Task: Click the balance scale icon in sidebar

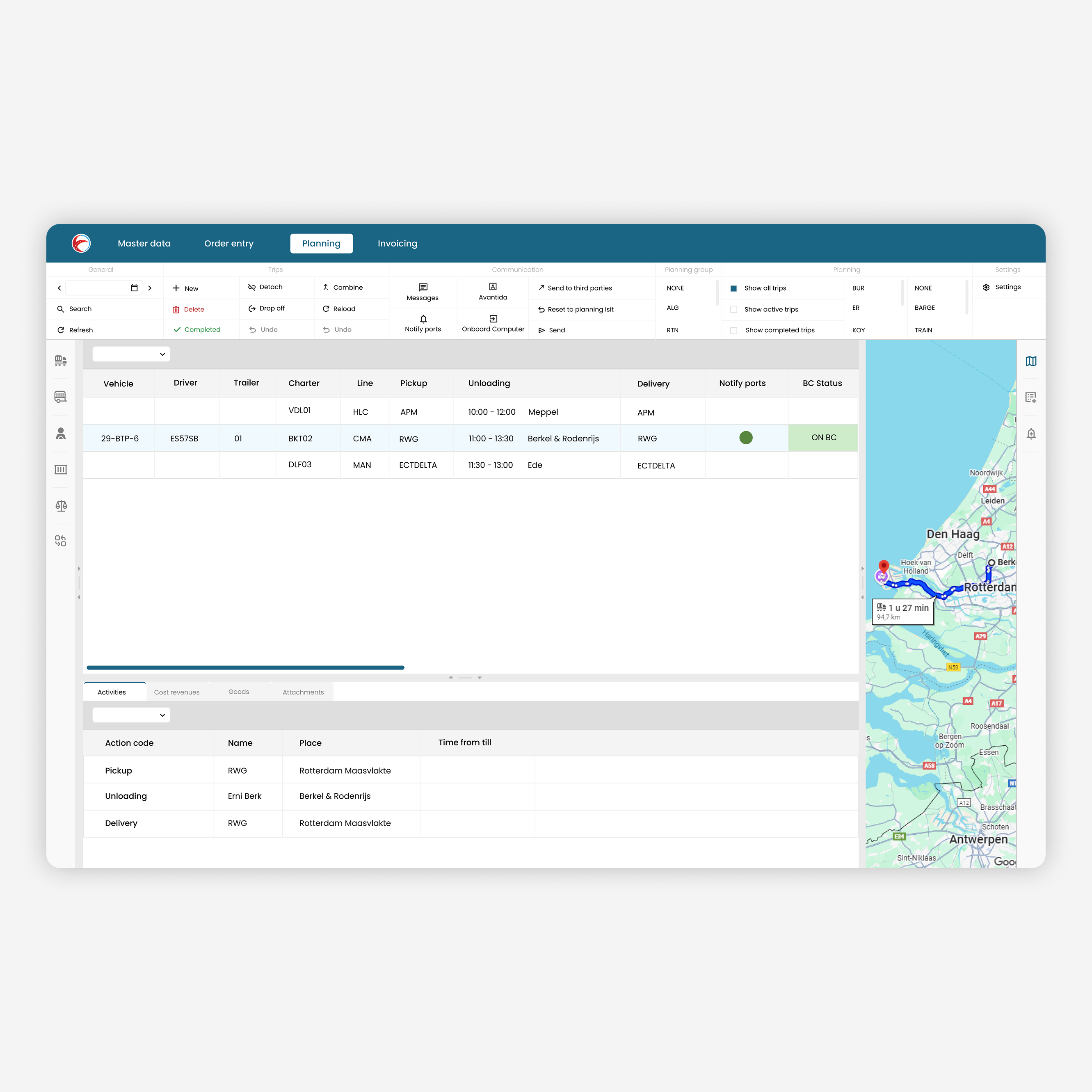Action: click(x=61, y=506)
